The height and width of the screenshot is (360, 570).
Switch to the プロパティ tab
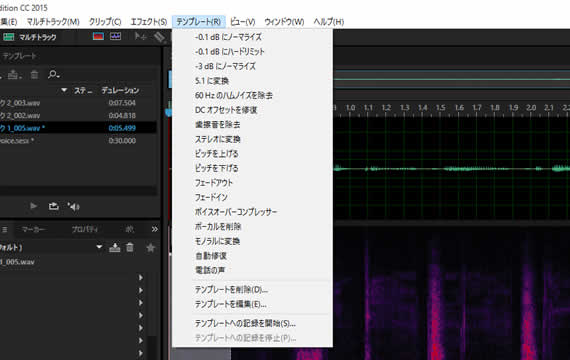point(85,229)
